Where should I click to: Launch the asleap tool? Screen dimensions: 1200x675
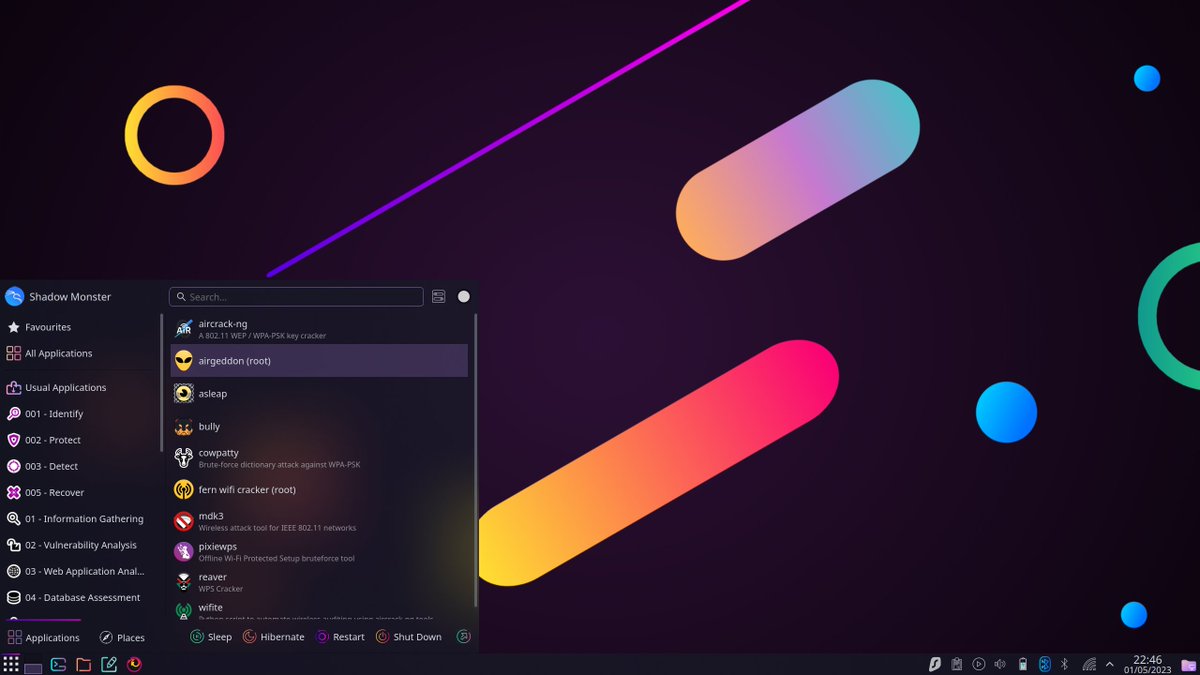click(319, 394)
